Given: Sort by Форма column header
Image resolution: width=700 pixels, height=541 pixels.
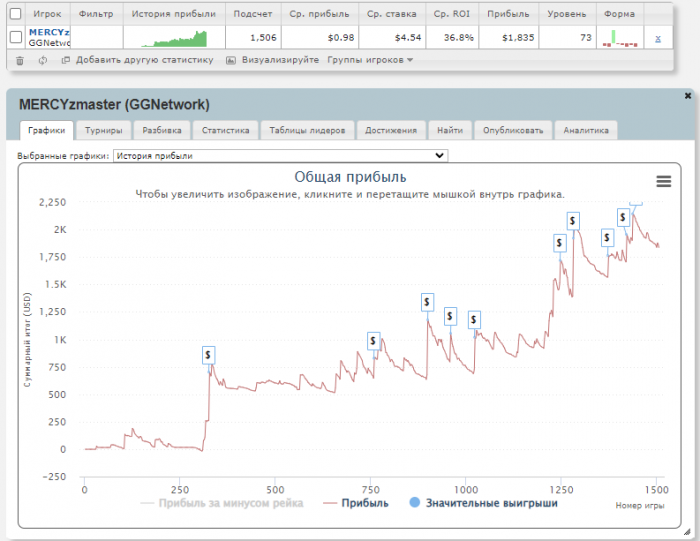Looking at the screenshot, I should point(619,14).
